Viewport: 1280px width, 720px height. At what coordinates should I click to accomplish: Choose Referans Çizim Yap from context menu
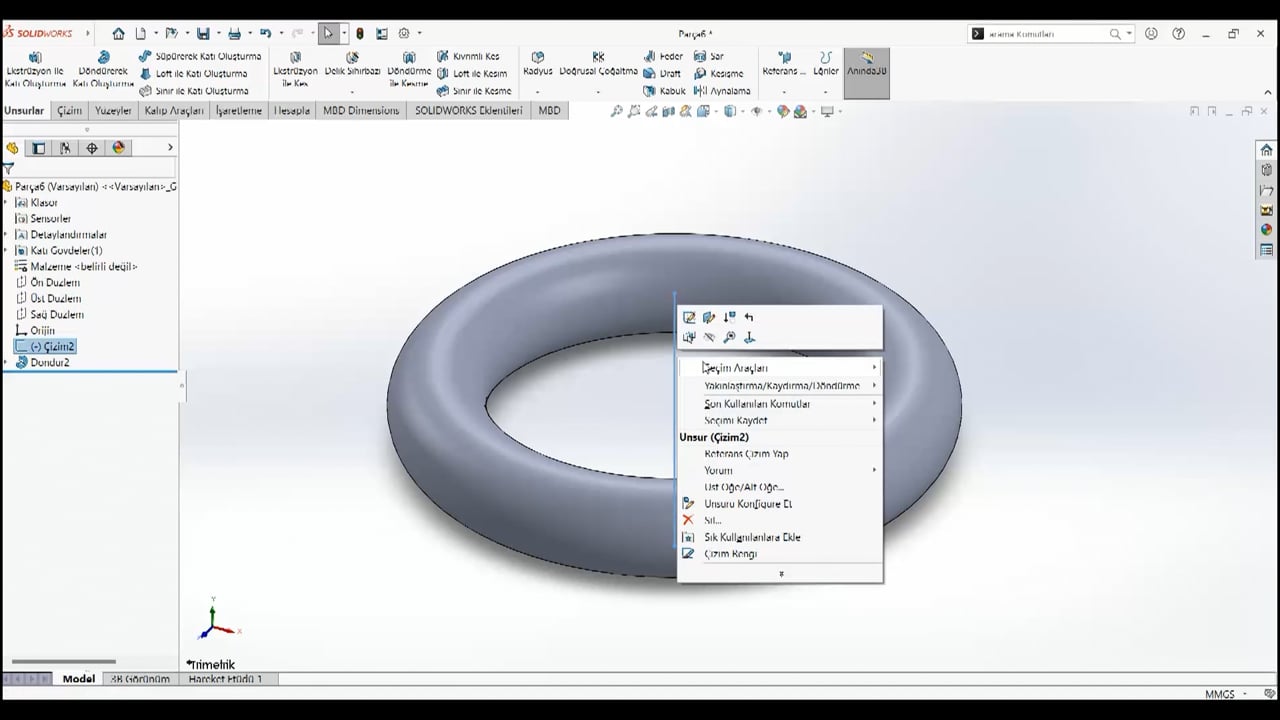[780, 454]
